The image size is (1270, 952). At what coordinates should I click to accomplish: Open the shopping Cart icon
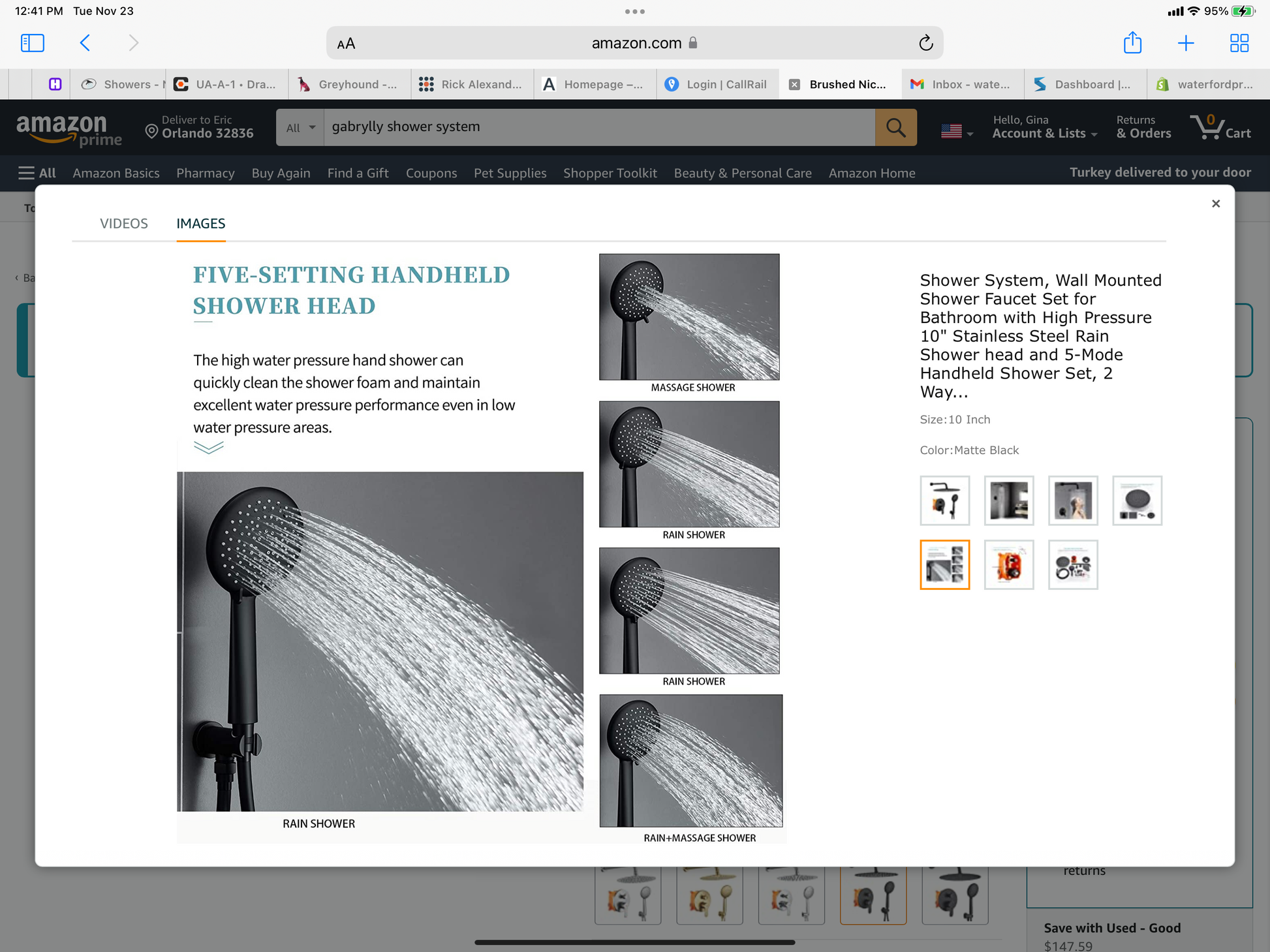1219,127
